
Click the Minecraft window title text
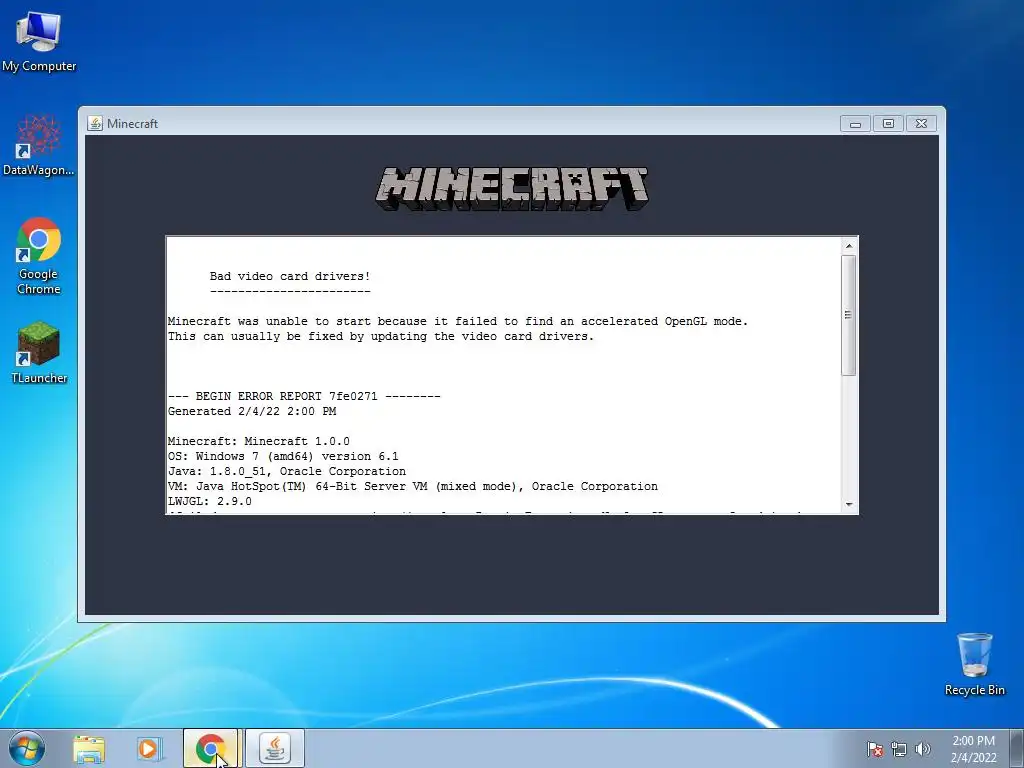133,123
